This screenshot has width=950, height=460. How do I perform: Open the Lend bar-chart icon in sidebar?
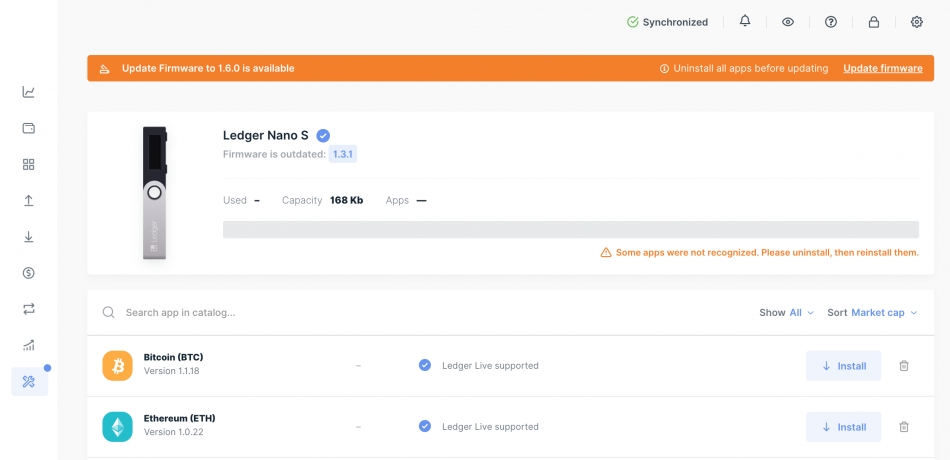[28, 345]
